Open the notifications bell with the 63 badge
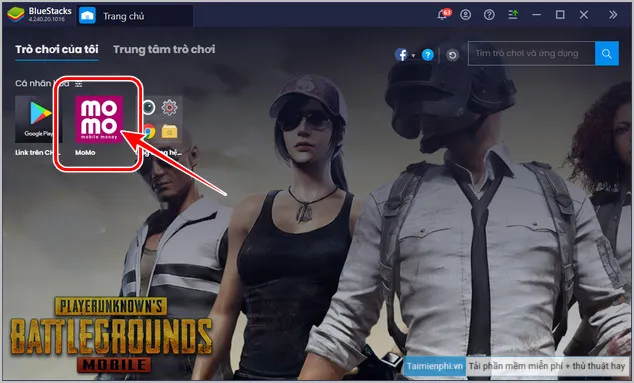Screen dimensions: 634x383 pyautogui.click(x=444, y=15)
